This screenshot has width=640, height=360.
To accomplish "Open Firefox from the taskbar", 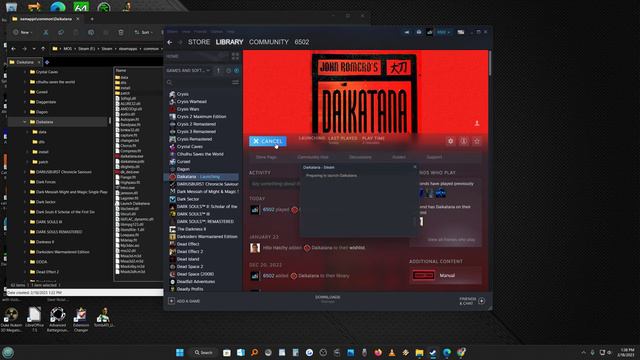I will pyautogui.click(x=378, y=352).
